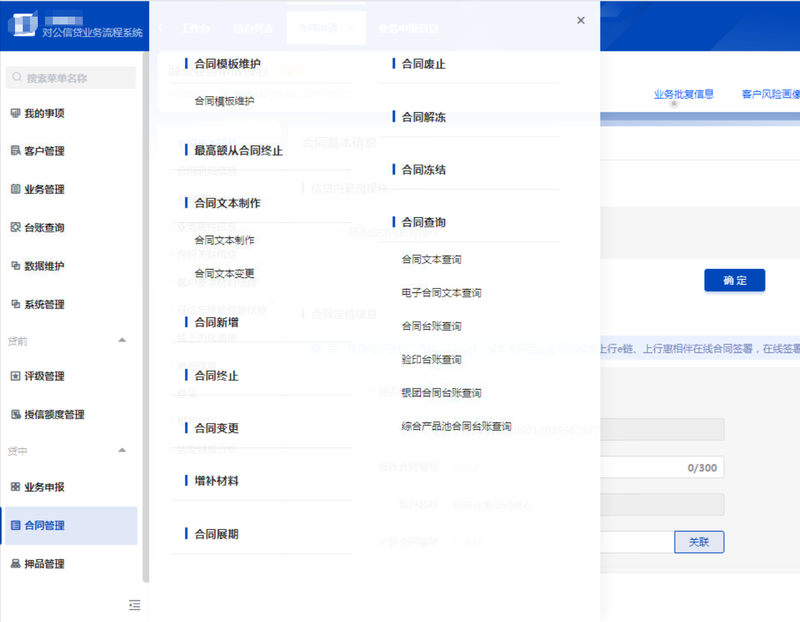Viewport: 800px width, 622px height.
Task: Collapse the 贷中 menu group
Action: (x=122, y=450)
